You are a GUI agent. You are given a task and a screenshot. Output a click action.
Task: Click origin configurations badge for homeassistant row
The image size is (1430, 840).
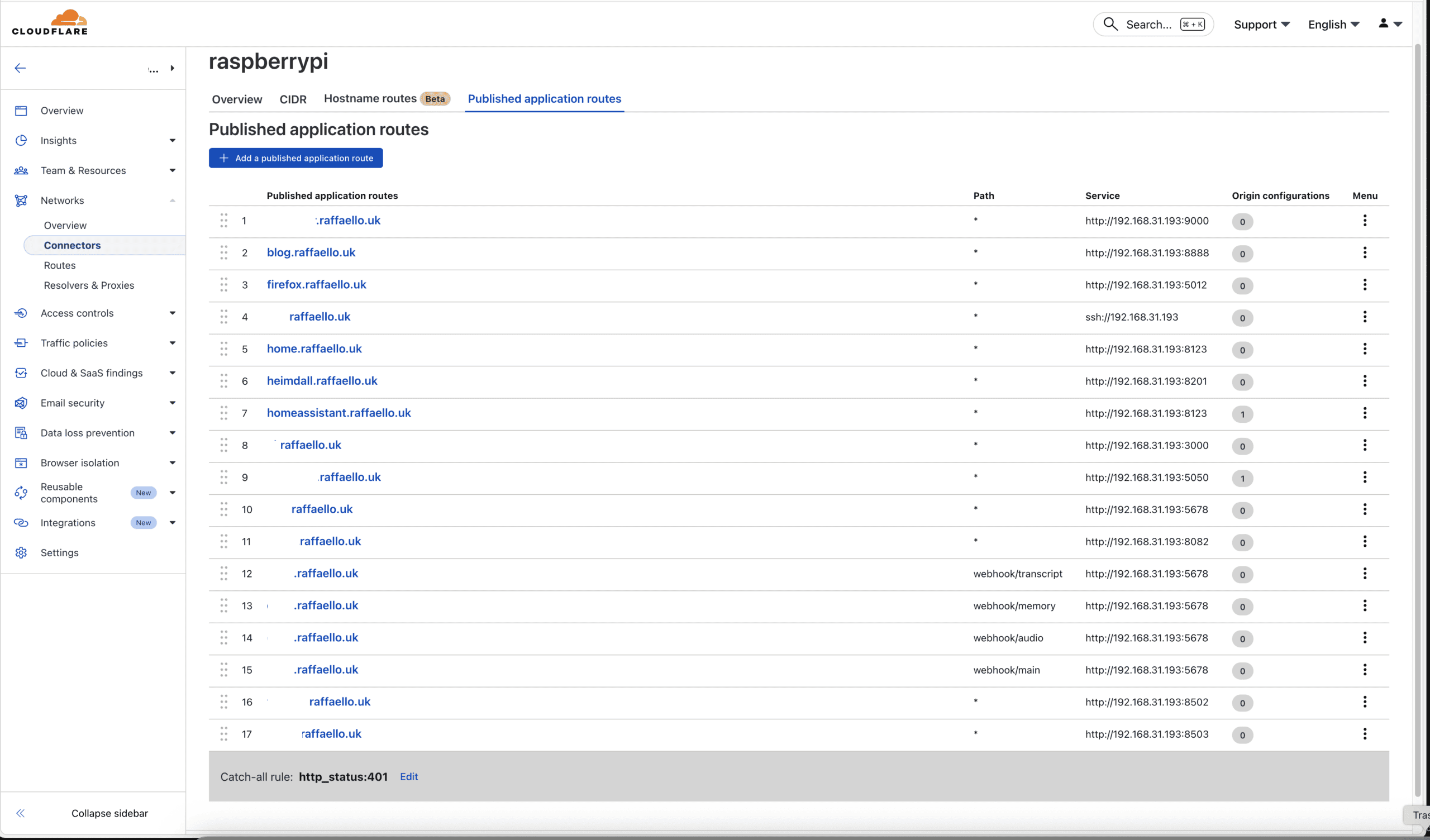pyautogui.click(x=1242, y=414)
